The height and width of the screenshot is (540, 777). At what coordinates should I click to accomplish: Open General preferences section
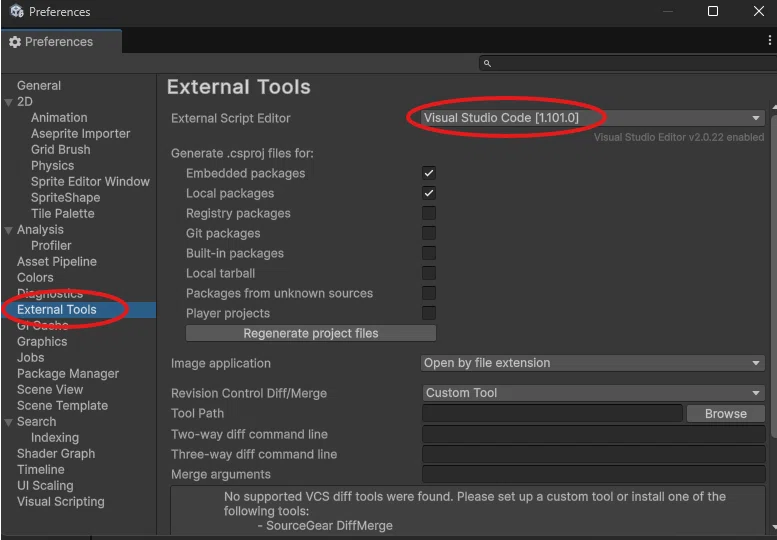(x=39, y=86)
